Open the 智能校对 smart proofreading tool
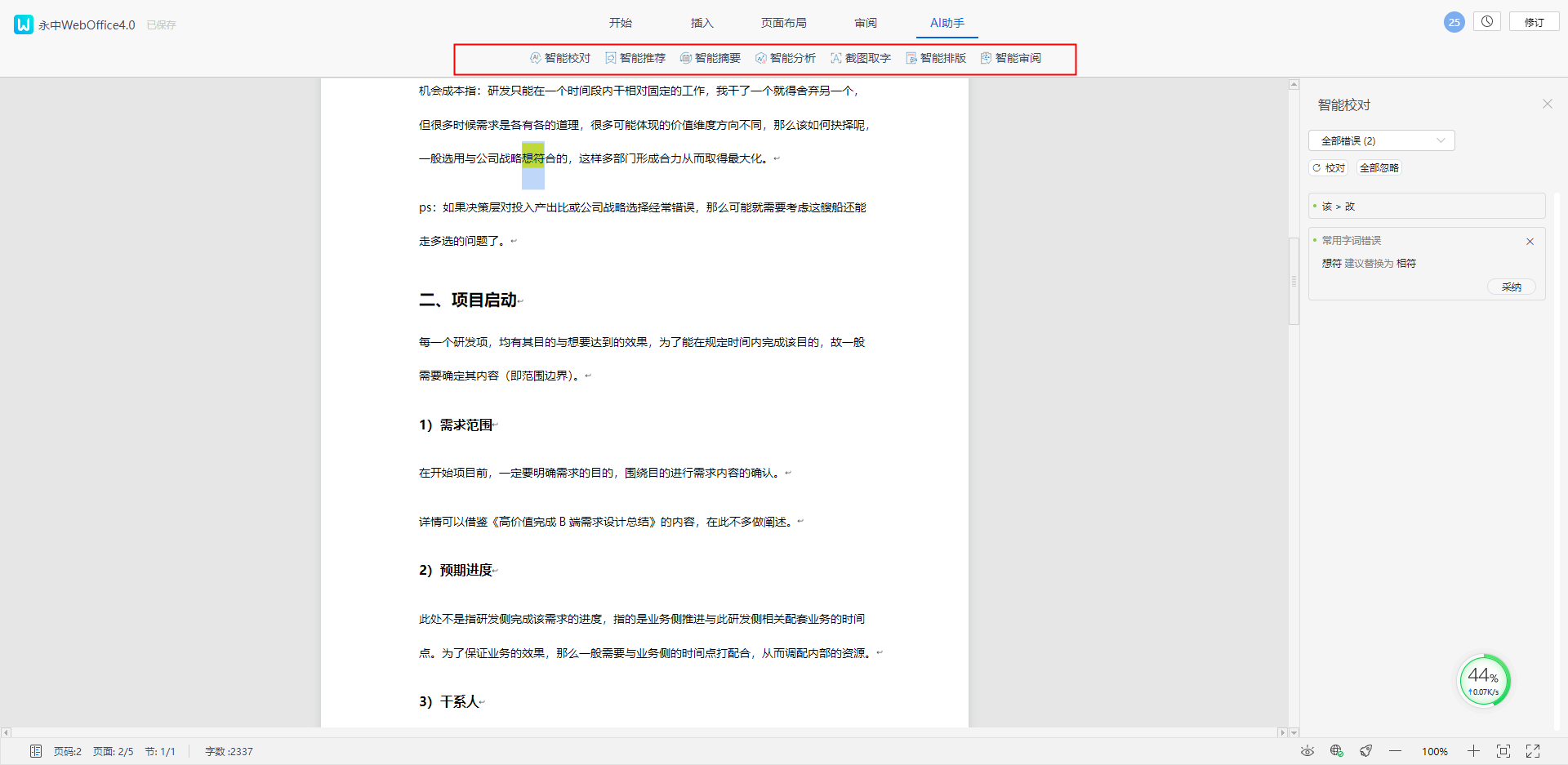The image size is (1568, 765). [560, 58]
